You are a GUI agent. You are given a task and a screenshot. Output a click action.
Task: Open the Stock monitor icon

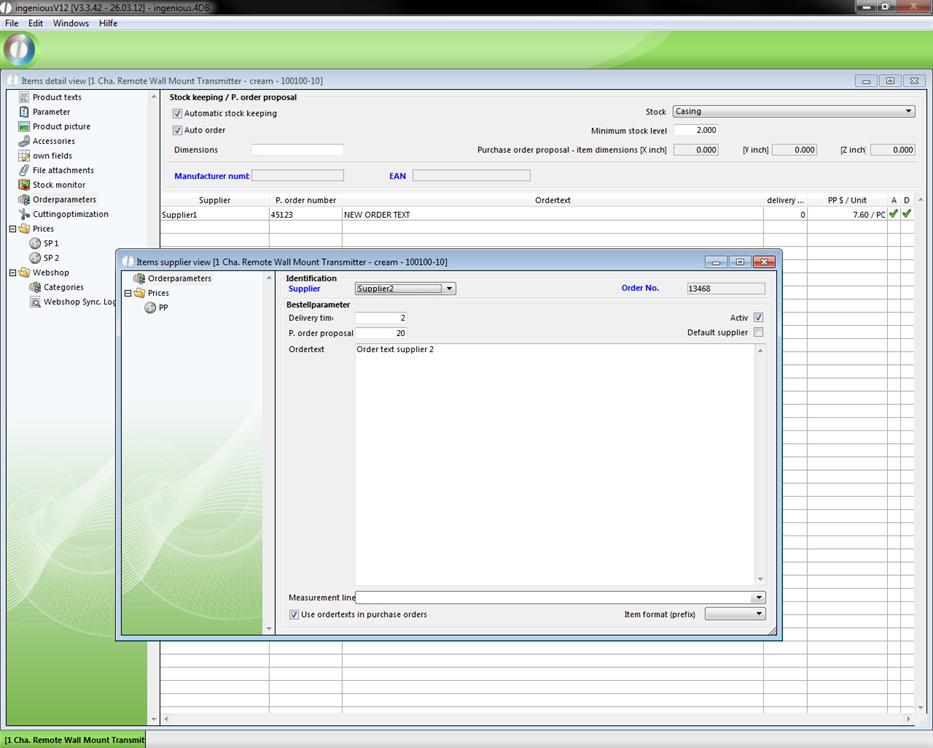(x=25, y=185)
